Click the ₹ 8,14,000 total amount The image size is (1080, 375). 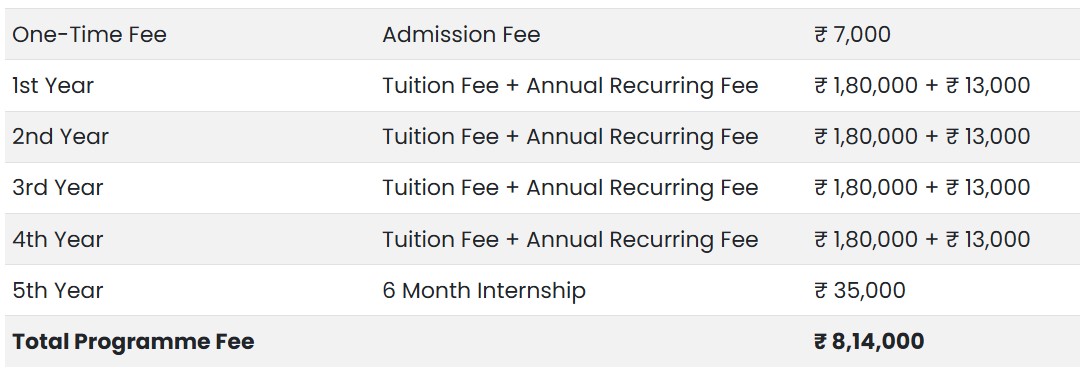[869, 341]
